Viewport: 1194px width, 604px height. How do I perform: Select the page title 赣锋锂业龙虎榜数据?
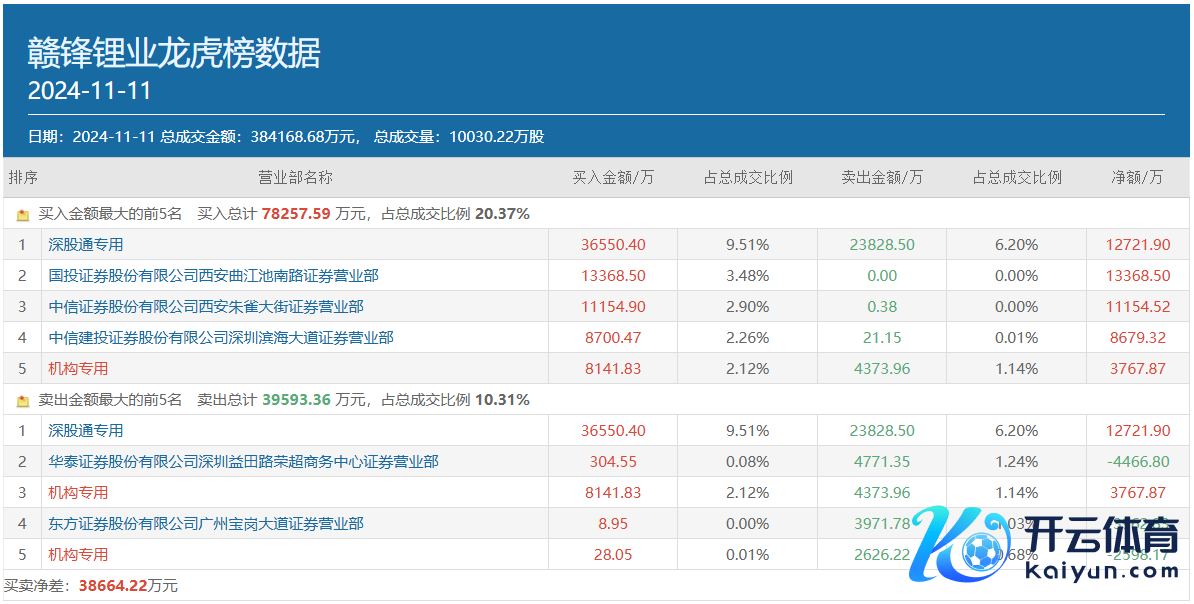pyautogui.click(x=174, y=54)
